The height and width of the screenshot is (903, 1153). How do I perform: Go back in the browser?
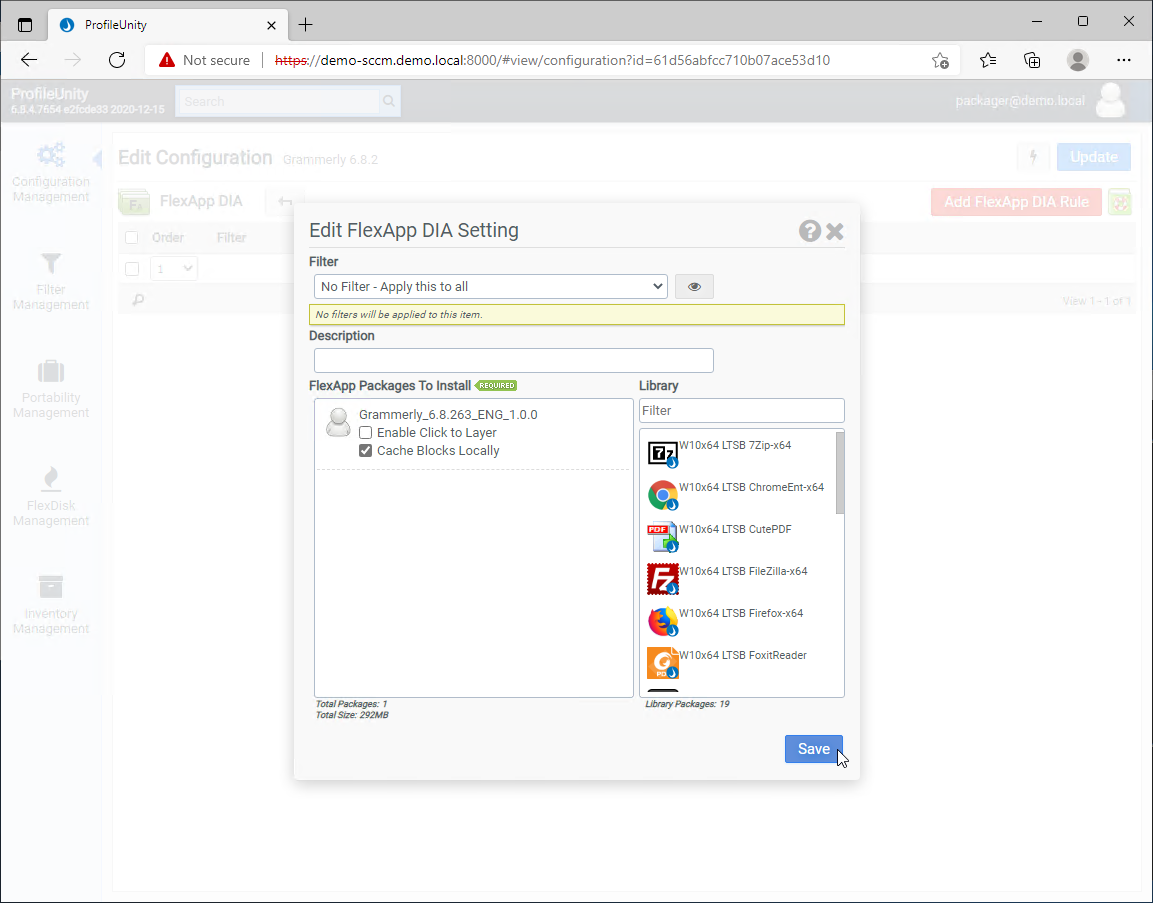pyautogui.click(x=29, y=60)
